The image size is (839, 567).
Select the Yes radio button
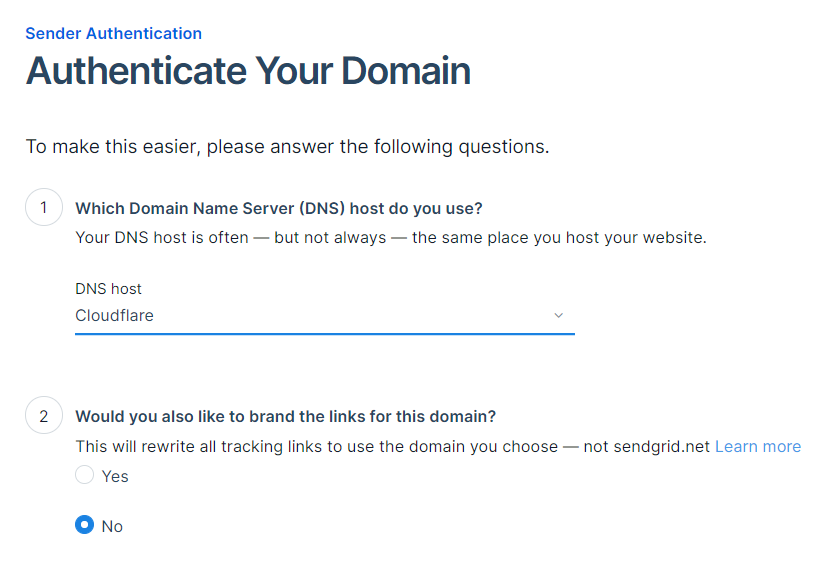coord(85,474)
